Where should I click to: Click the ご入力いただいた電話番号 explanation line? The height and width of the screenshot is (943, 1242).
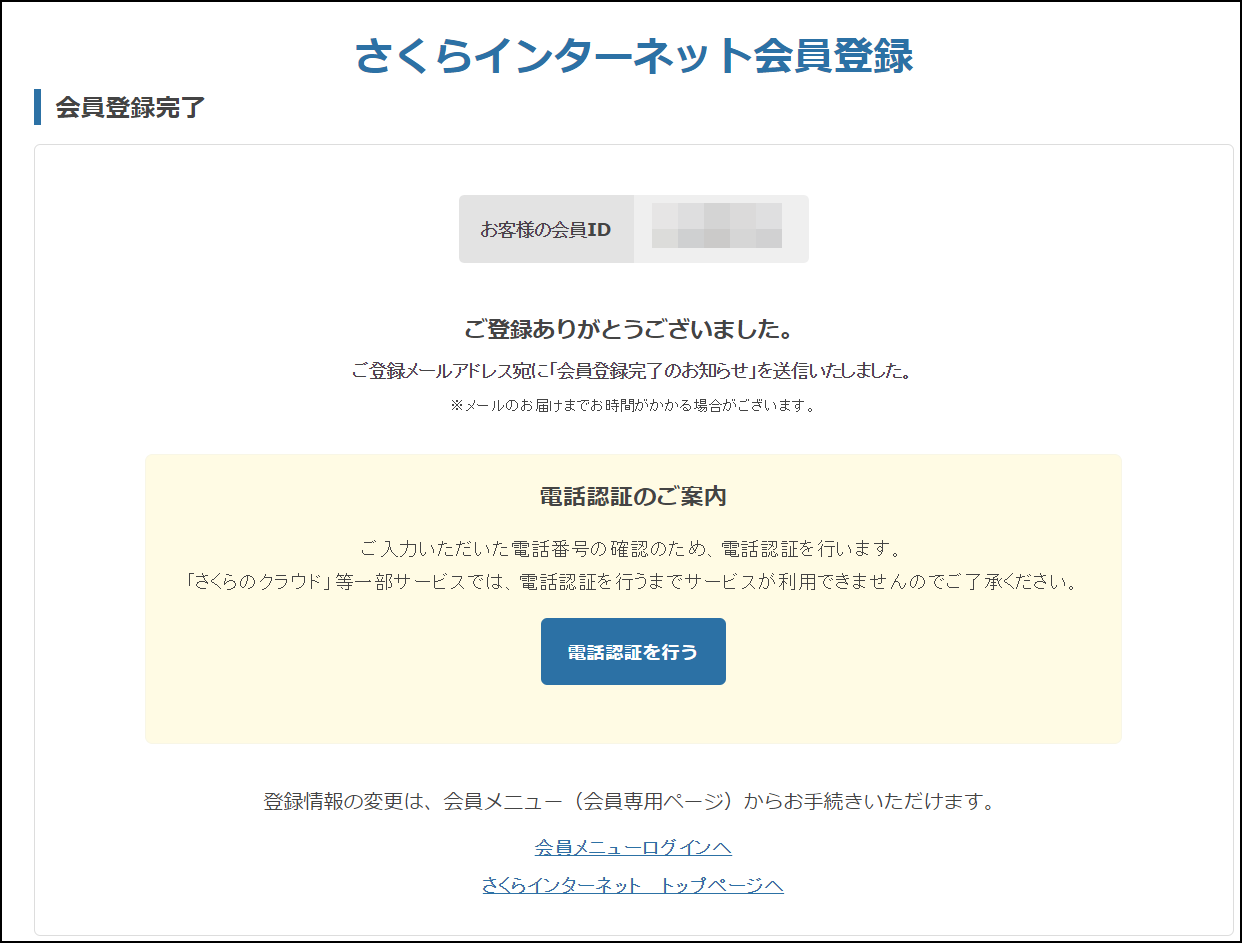tap(633, 549)
